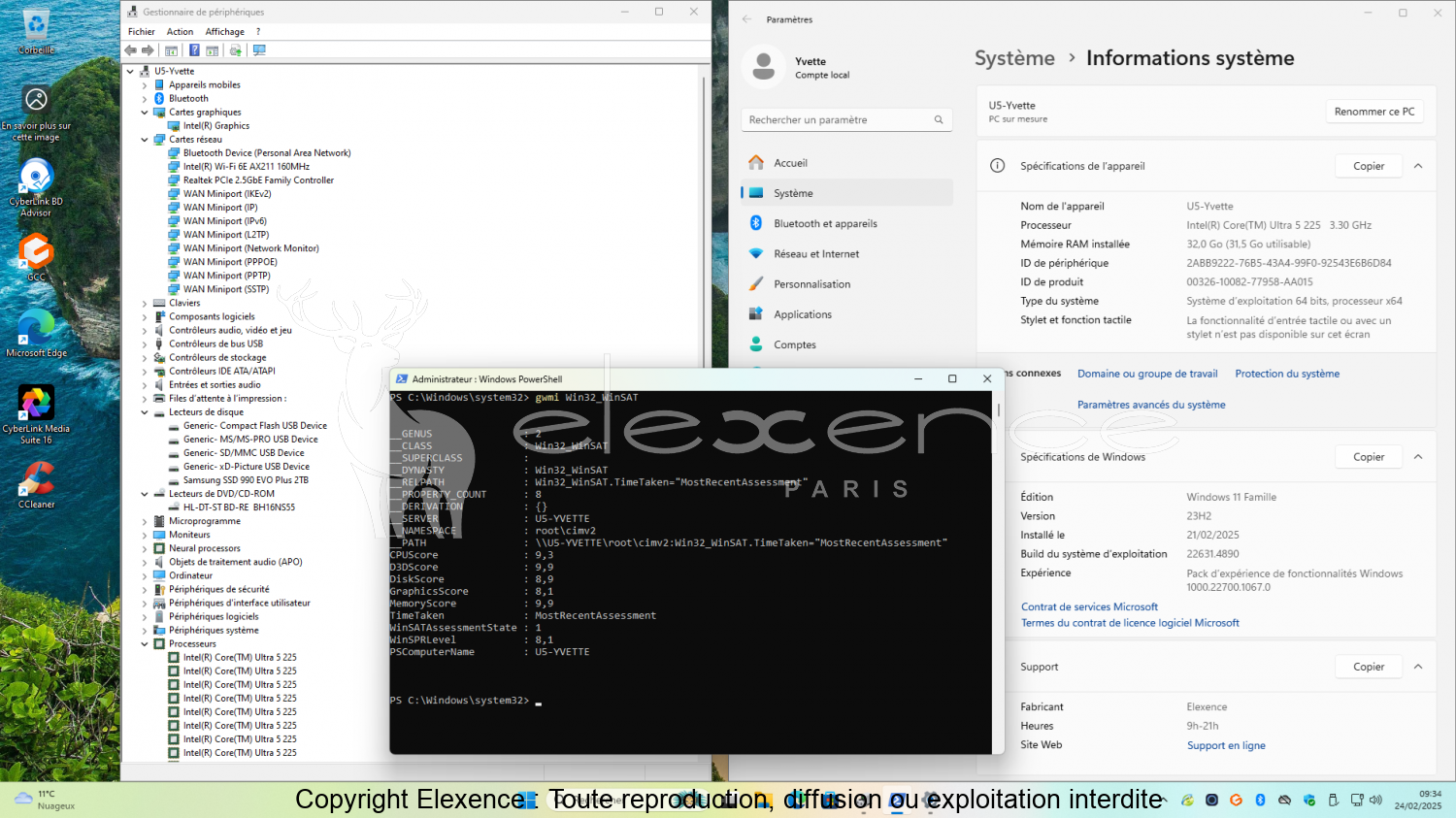Click the OneDrive cloud tray icon
This screenshot has width=1456, height=818.
tap(1284, 800)
